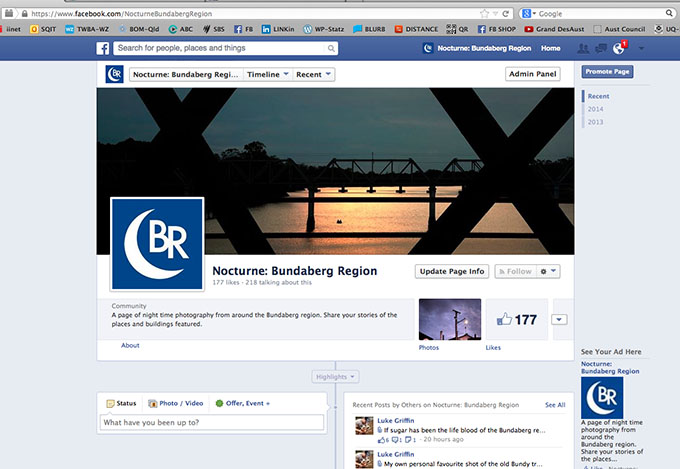The width and height of the screenshot is (680, 469).
Task: Click the Promote Page button
Action: pos(607,72)
